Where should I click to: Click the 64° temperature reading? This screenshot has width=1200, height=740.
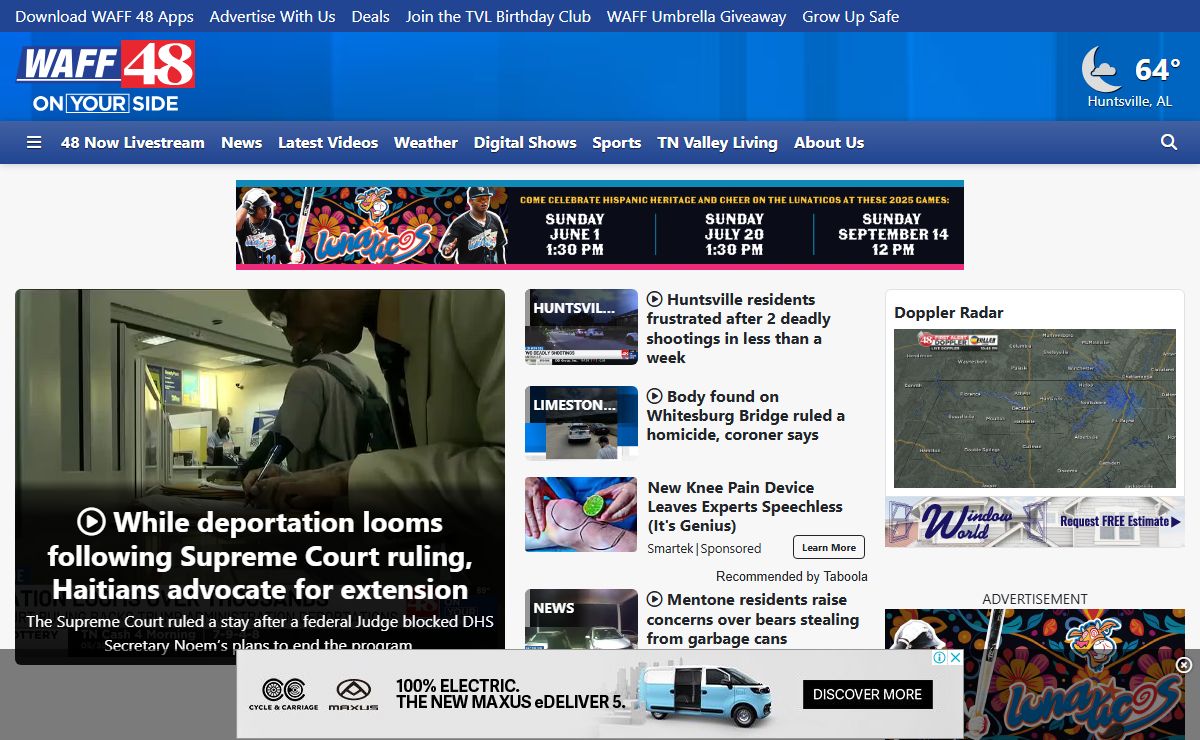(x=1158, y=69)
